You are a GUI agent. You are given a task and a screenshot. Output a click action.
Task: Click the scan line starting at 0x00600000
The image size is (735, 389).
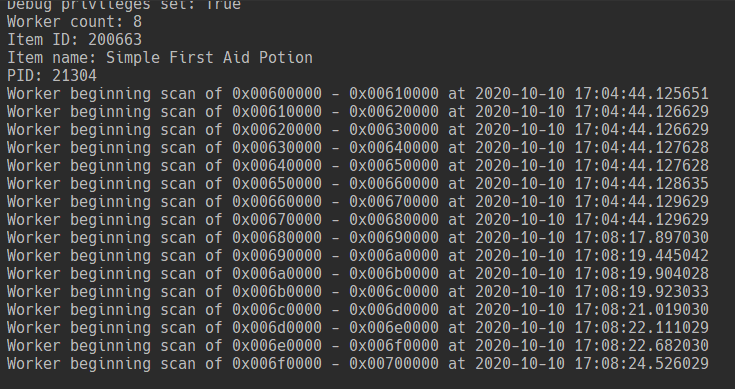click(x=358, y=94)
